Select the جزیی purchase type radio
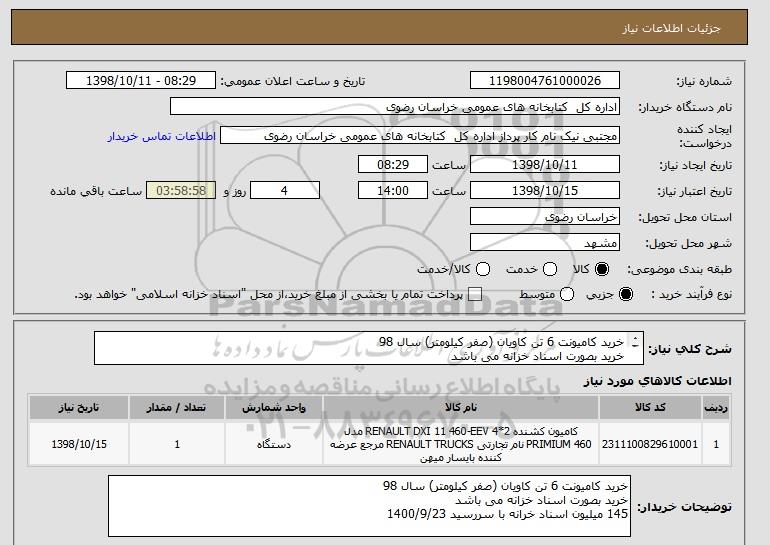 [626, 294]
